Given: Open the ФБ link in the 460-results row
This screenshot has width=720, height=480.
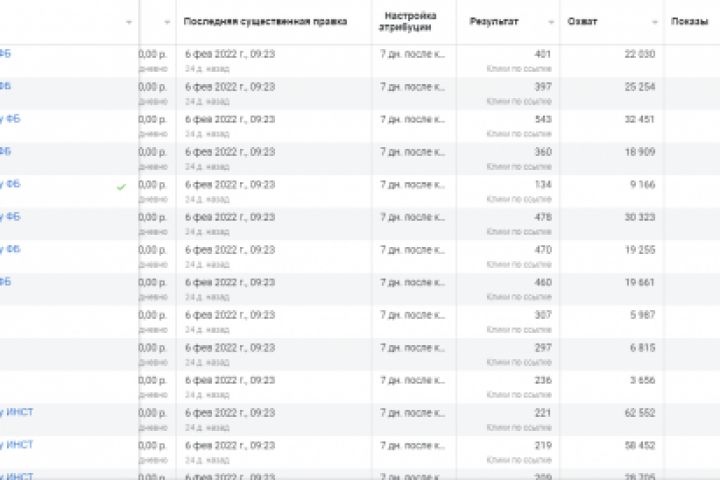Looking at the screenshot, I should pyautogui.click(x=5, y=281).
